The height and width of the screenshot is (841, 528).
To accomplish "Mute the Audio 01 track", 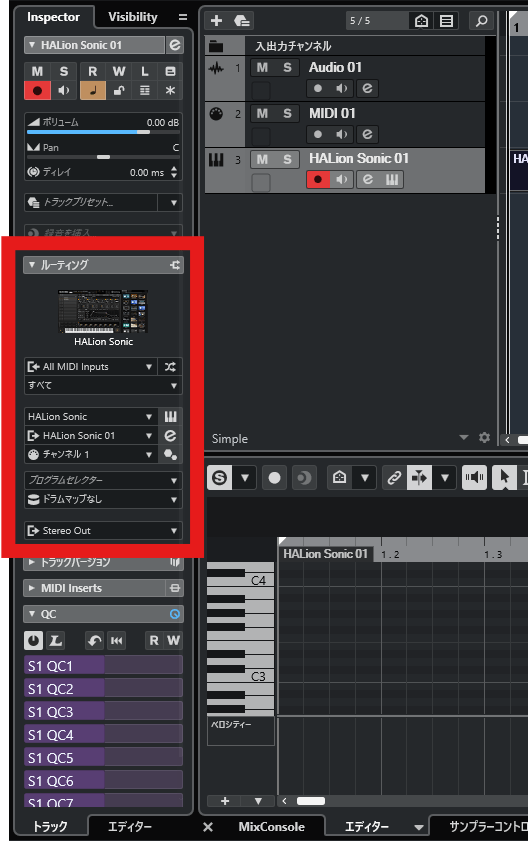I will click(x=262, y=68).
